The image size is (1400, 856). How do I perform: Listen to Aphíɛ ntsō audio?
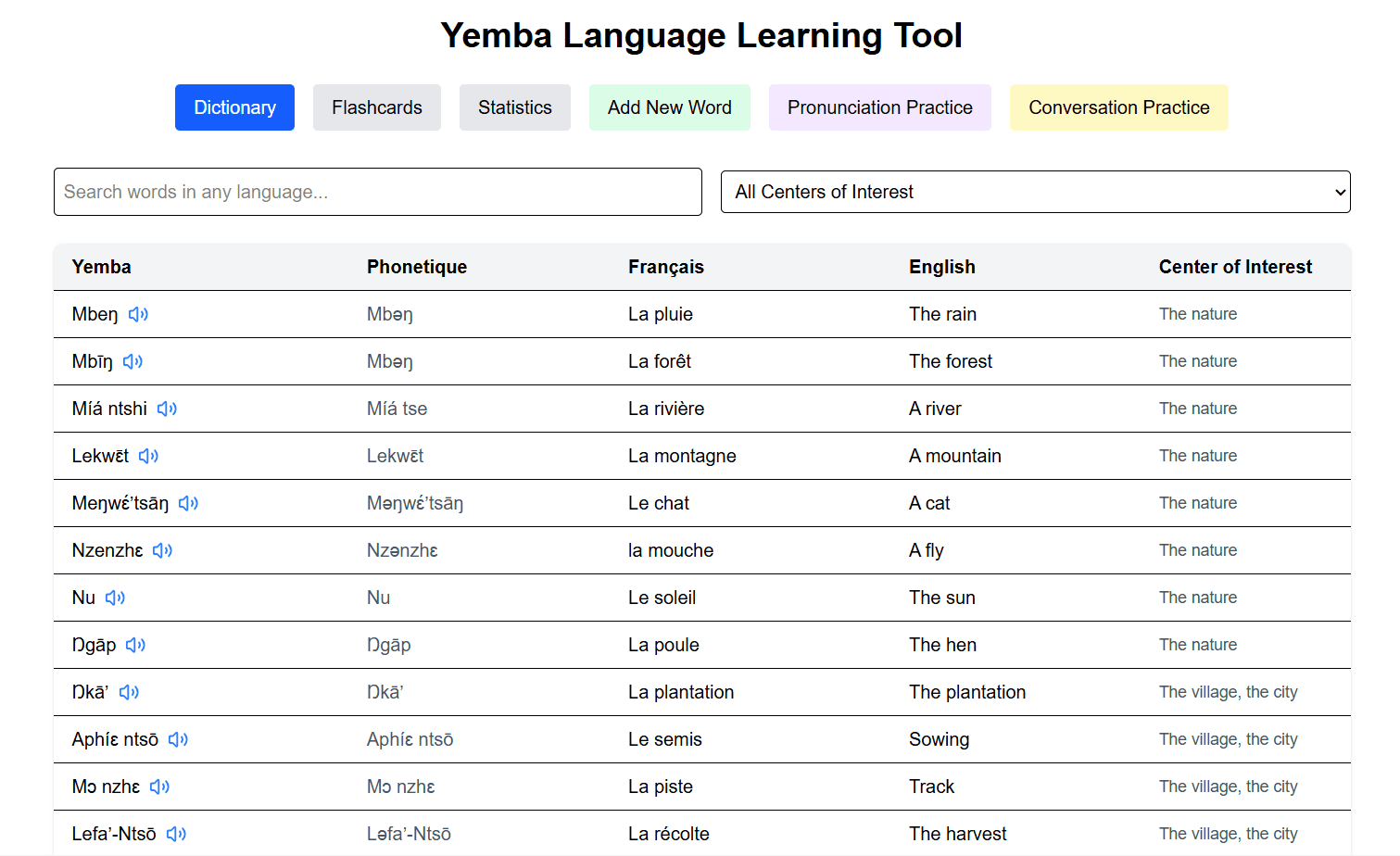(x=178, y=739)
